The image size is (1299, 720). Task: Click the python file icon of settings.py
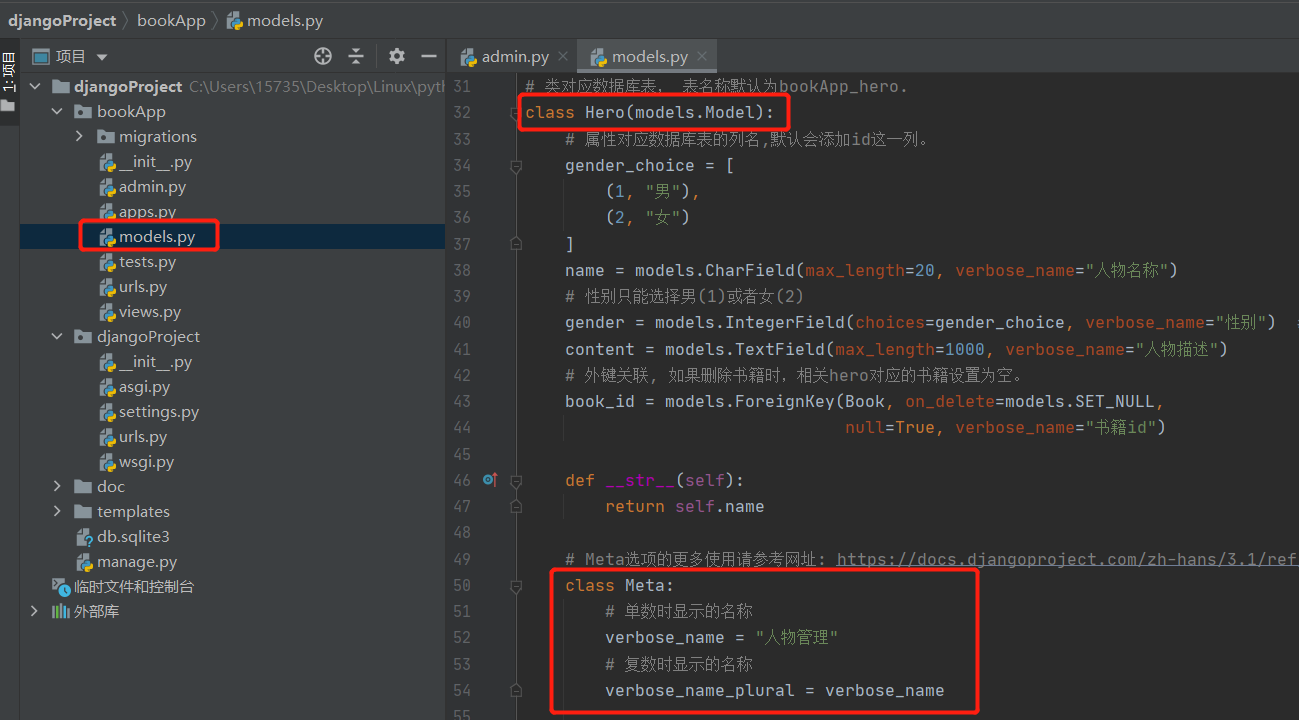click(106, 412)
